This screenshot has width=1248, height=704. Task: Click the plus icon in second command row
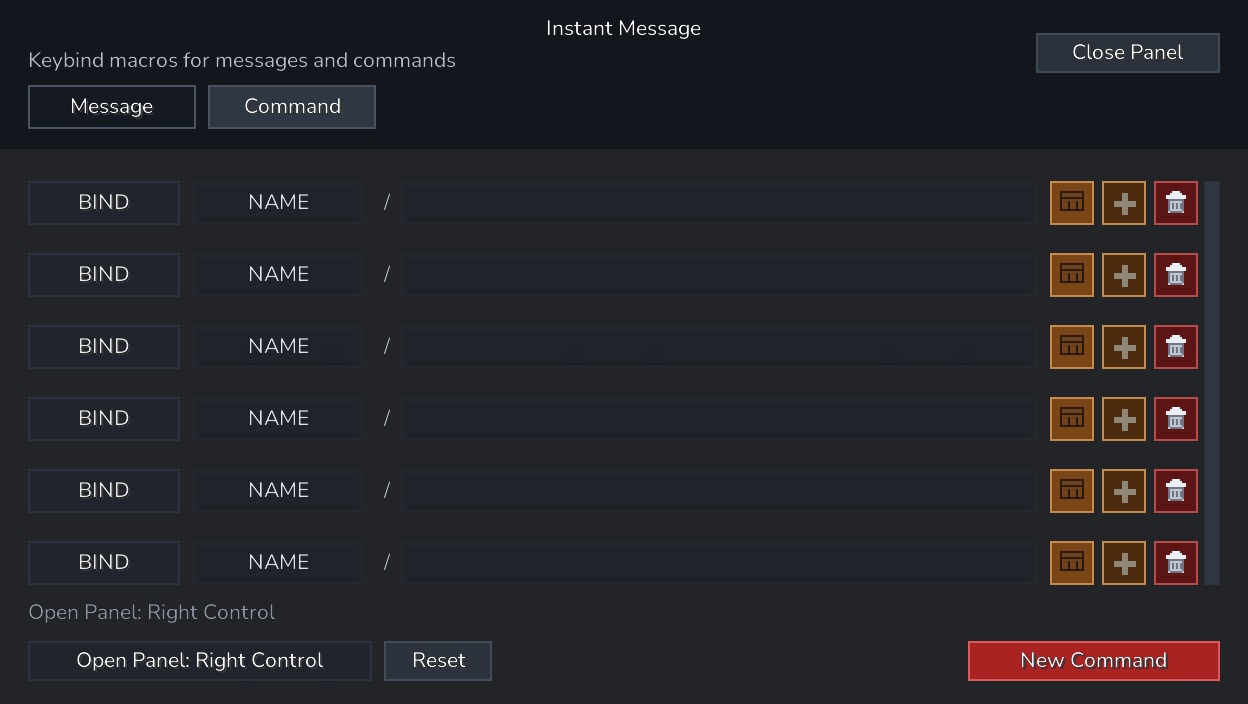[1124, 275]
